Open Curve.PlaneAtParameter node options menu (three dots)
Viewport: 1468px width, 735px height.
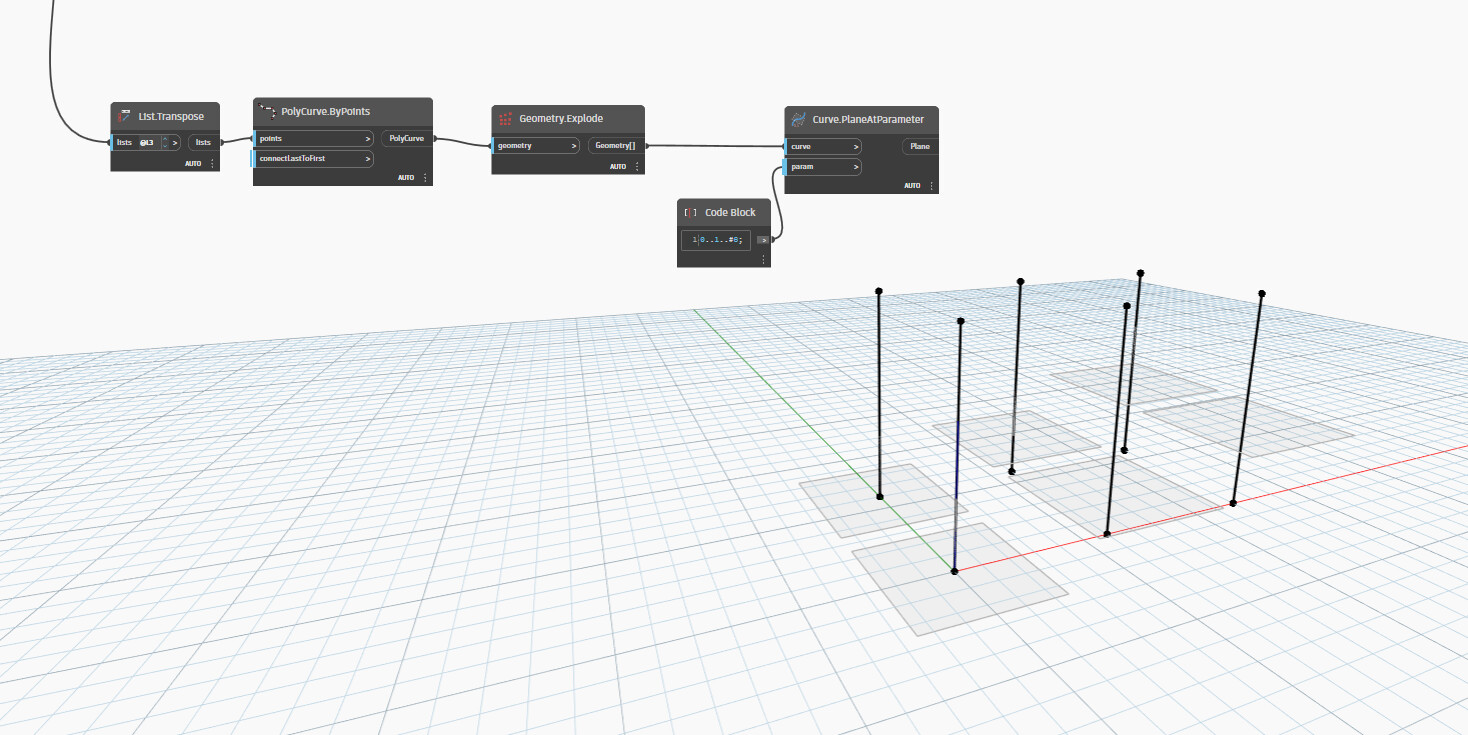coord(931,186)
